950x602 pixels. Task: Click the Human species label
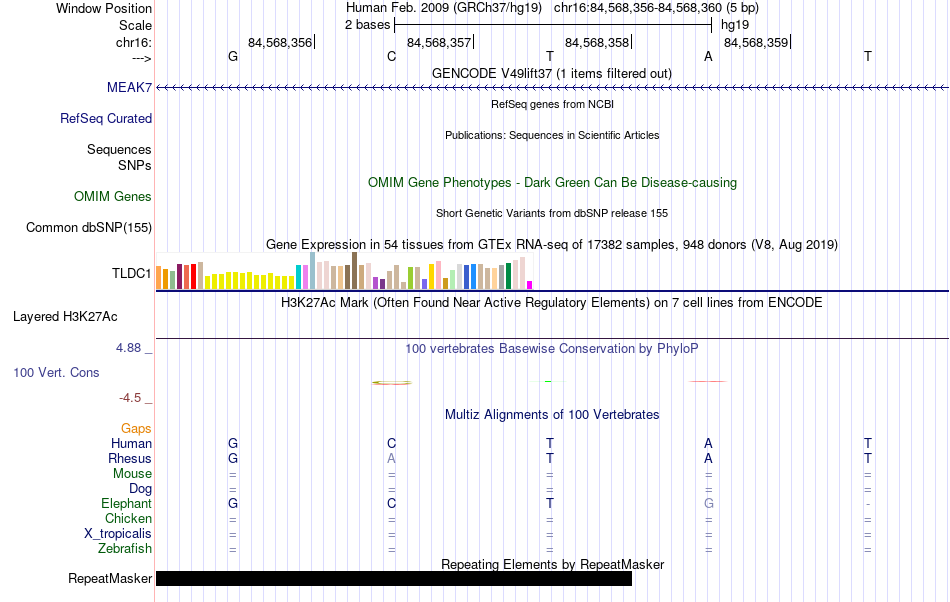tap(131, 443)
